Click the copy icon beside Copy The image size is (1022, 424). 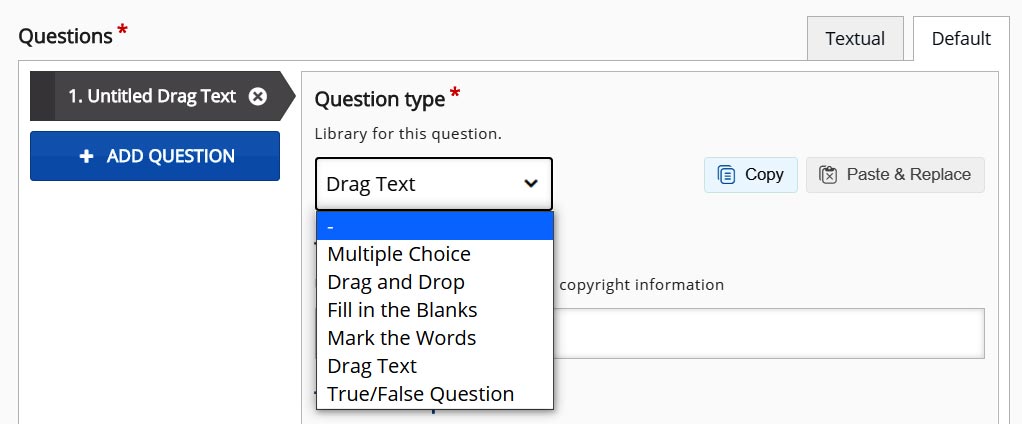pyautogui.click(x=726, y=175)
